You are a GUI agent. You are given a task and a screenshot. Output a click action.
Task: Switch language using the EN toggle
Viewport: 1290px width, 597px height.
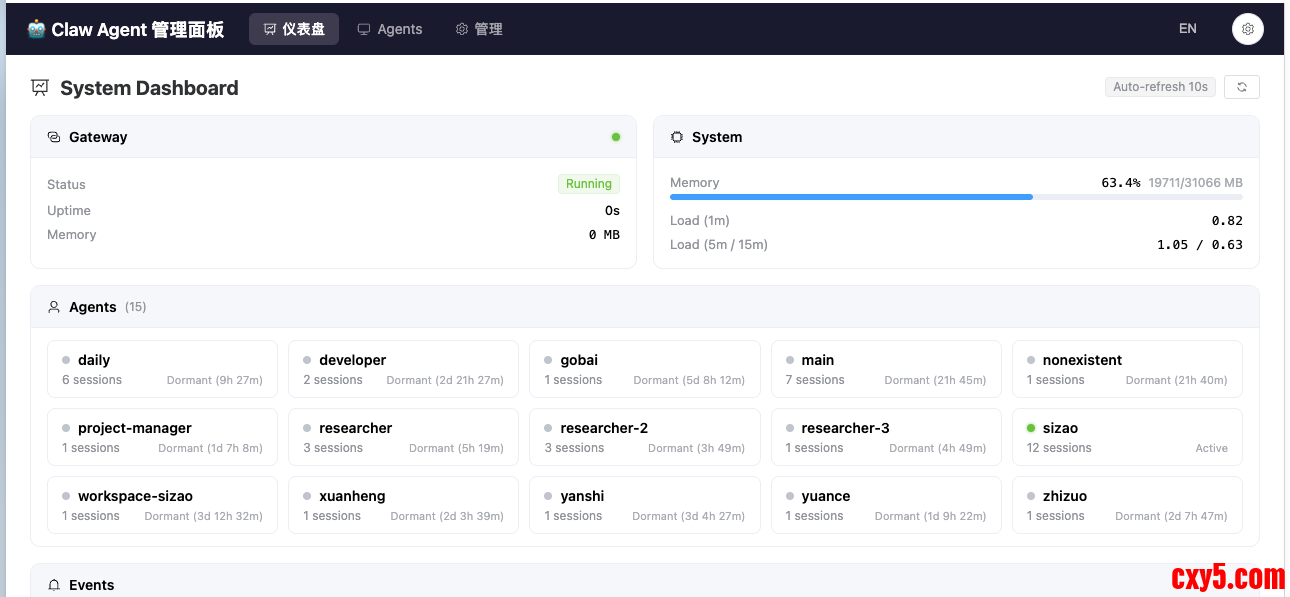(1187, 29)
